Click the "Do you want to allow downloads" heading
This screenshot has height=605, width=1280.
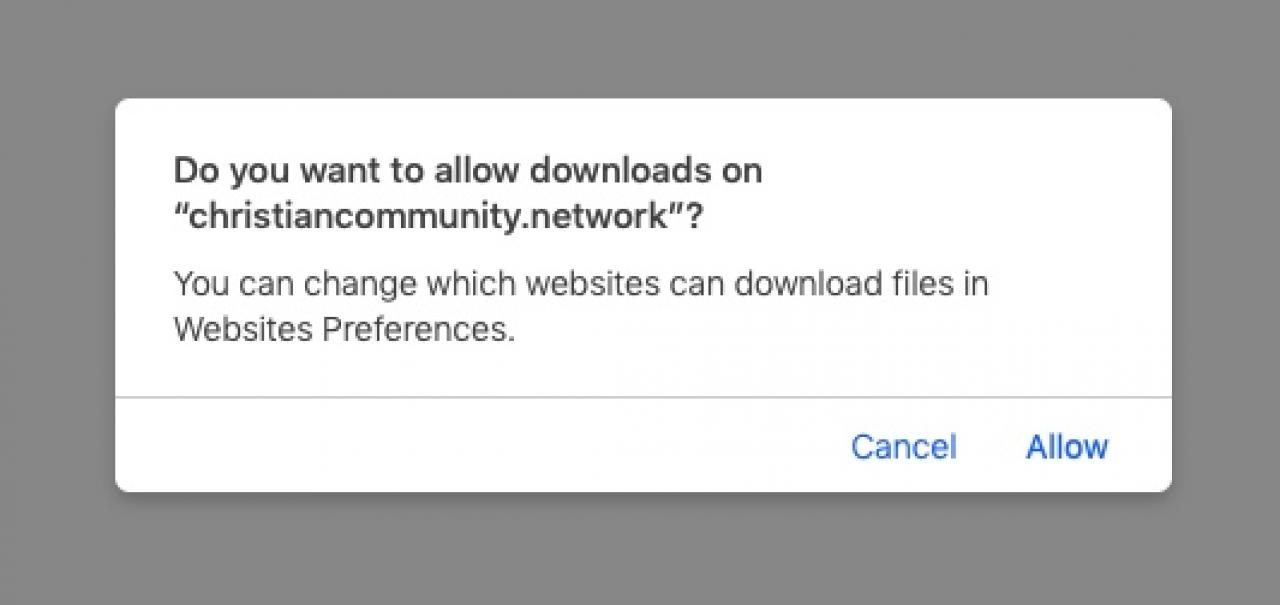coord(468,171)
